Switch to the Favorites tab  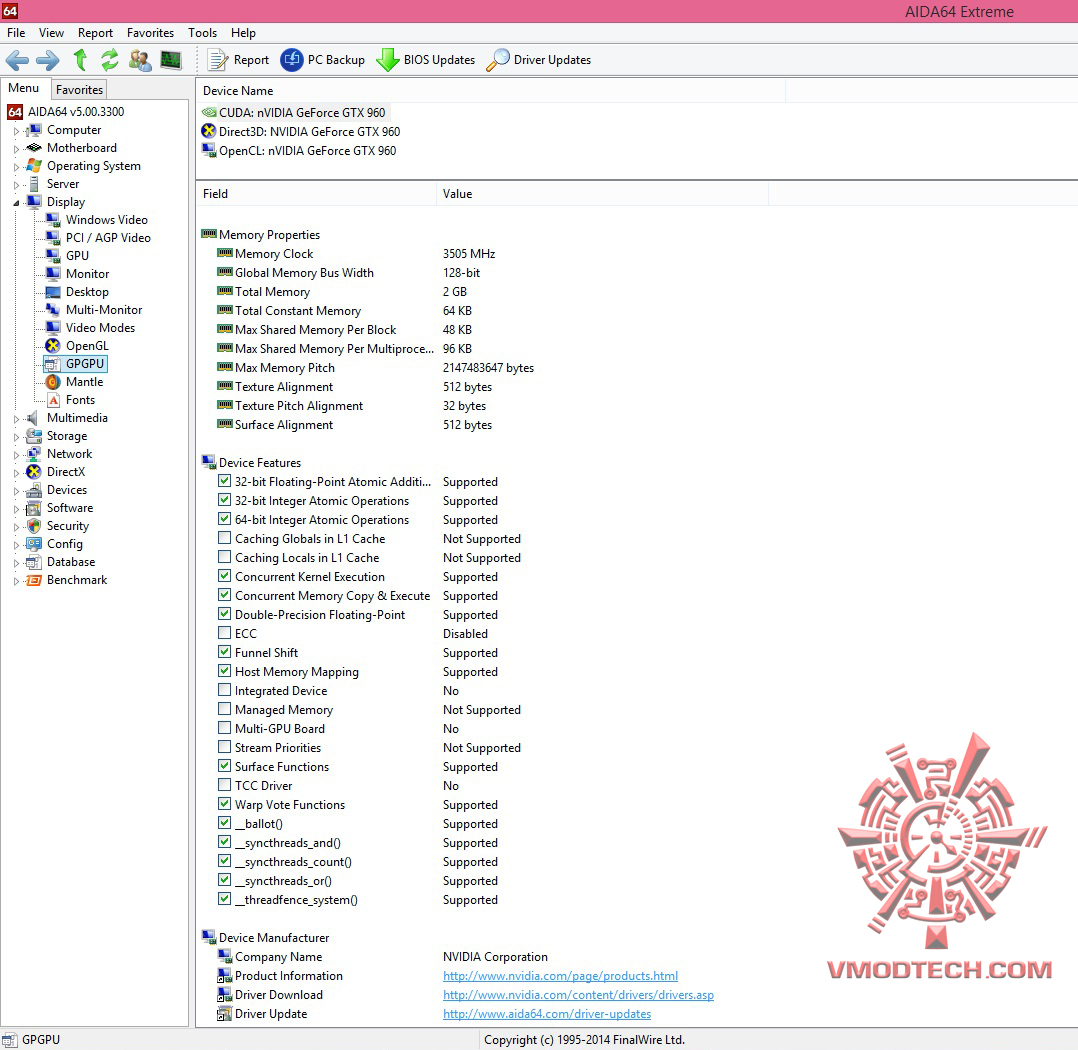79,89
